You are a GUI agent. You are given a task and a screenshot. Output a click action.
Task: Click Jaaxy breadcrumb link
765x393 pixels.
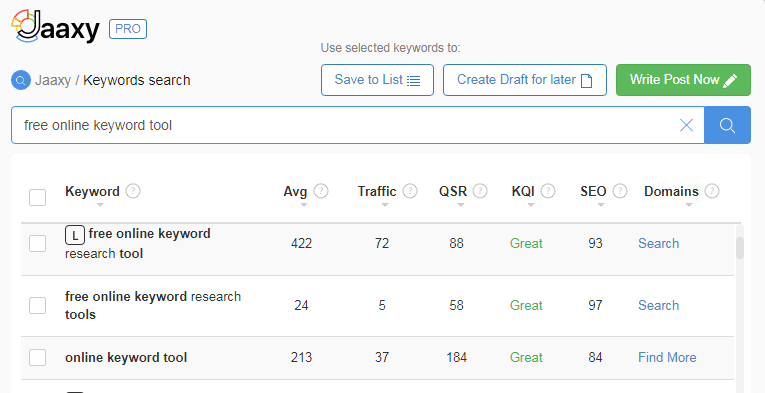pos(53,80)
